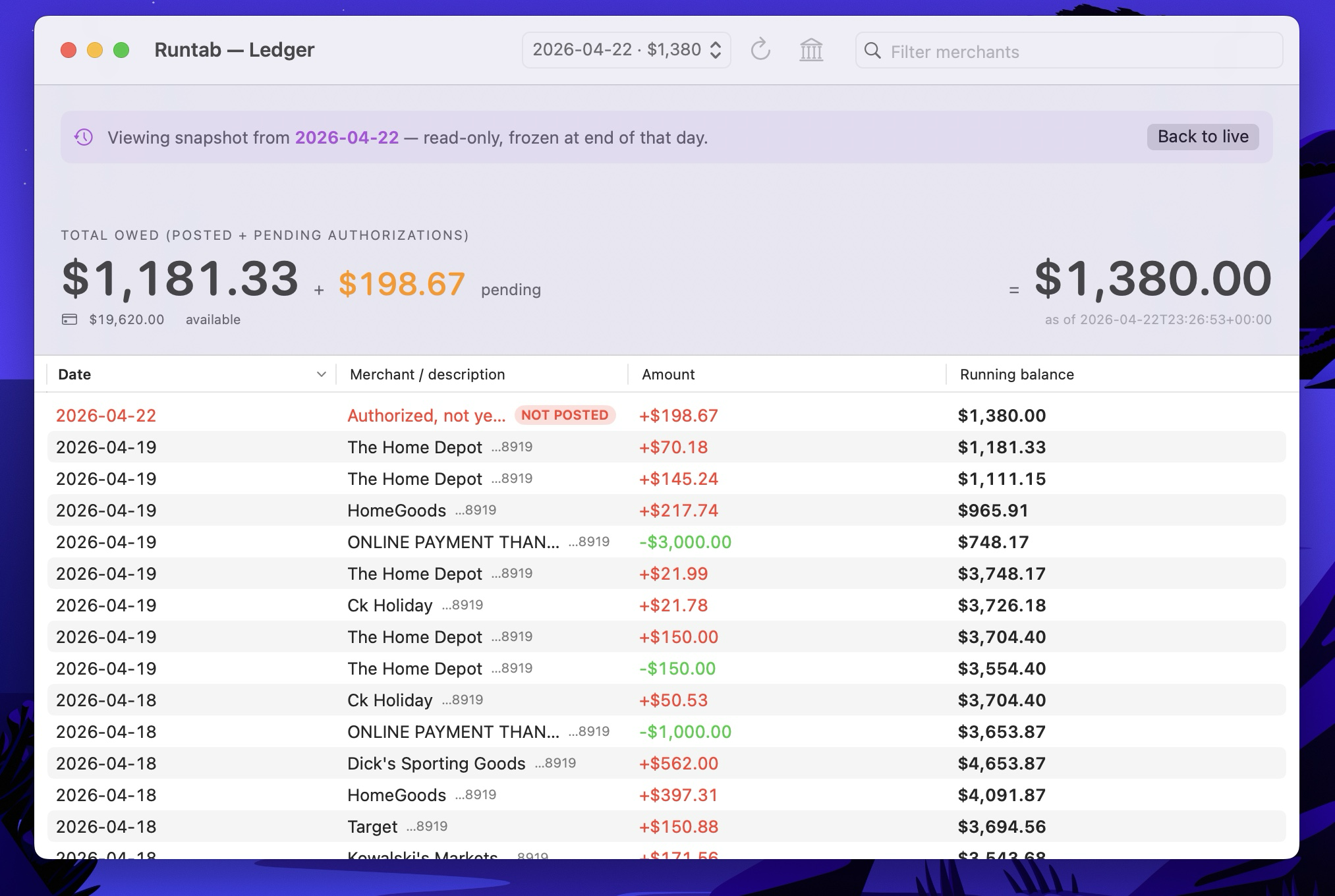Click the orange $198.67 pending amount
This screenshot has width=1335, height=896.
(x=402, y=284)
